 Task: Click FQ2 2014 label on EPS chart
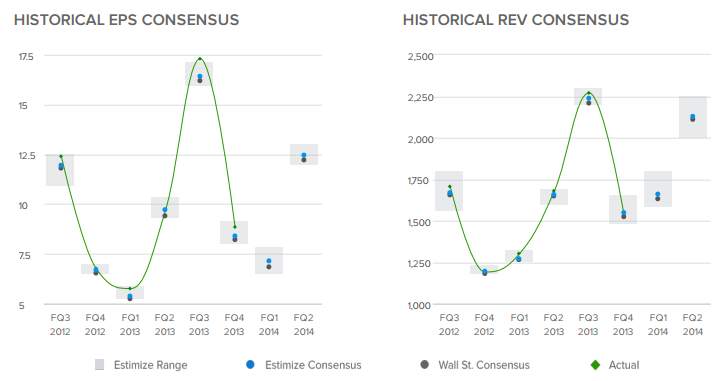tap(304, 325)
